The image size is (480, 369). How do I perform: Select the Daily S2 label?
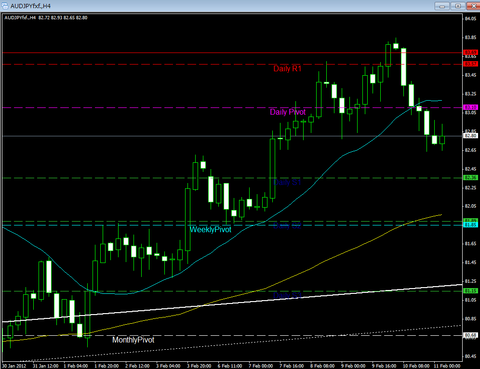click(287, 226)
